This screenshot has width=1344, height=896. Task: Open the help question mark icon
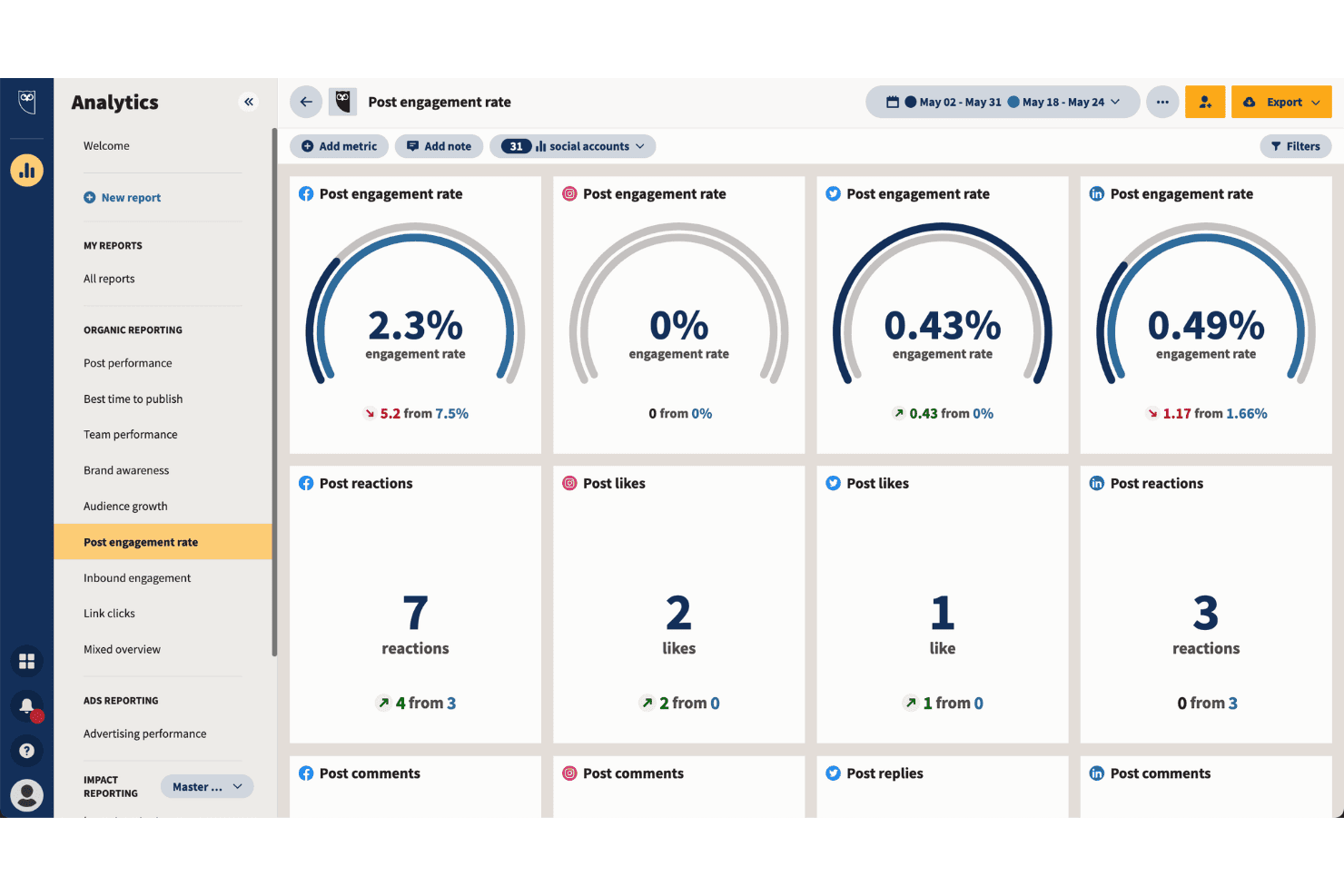[x=27, y=751]
